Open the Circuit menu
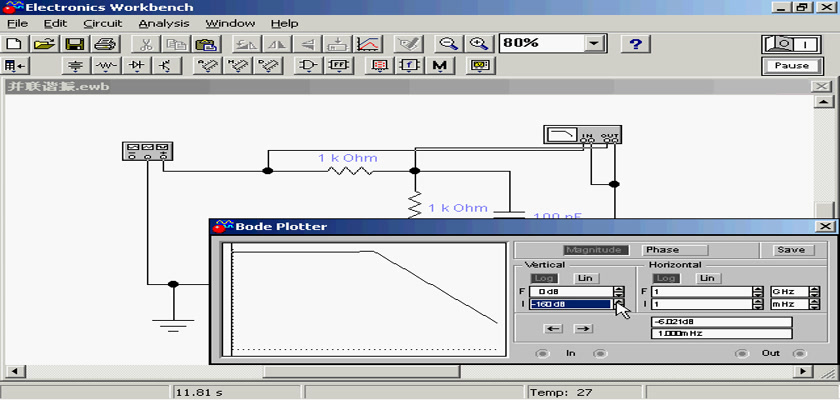 [103, 24]
